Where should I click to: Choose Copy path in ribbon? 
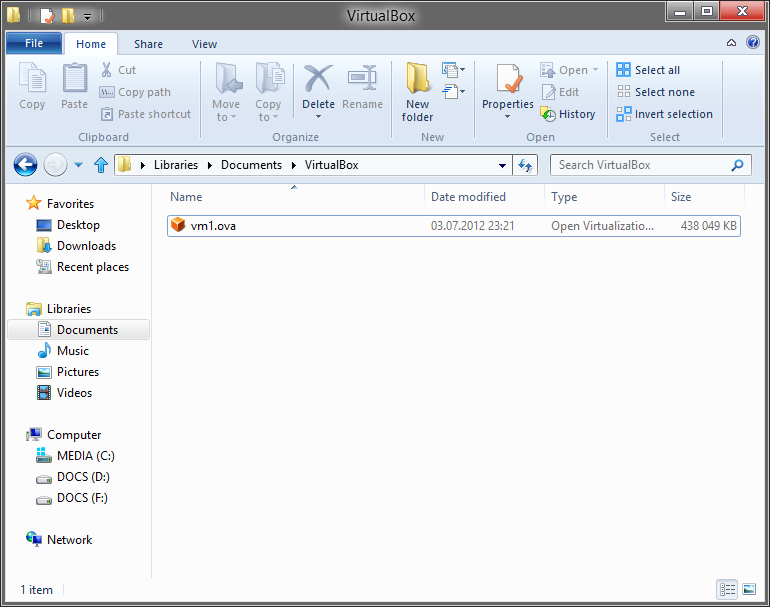[136, 92]
